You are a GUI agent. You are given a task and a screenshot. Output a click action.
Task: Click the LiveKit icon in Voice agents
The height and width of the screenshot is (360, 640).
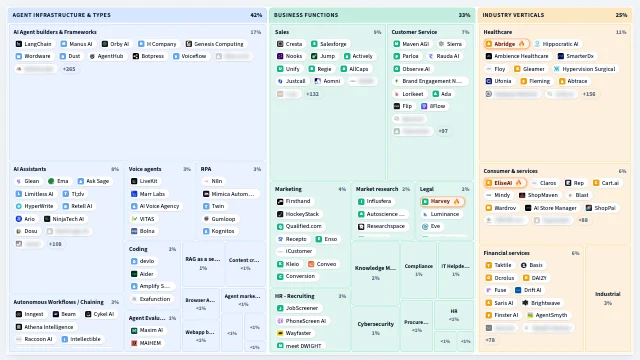tap(134, 181)
